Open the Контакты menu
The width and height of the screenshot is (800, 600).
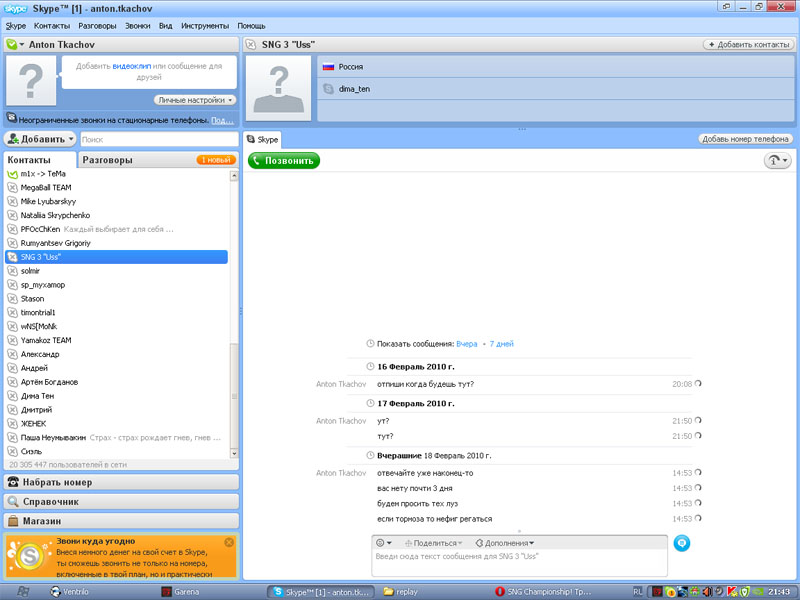pos(52,26)
